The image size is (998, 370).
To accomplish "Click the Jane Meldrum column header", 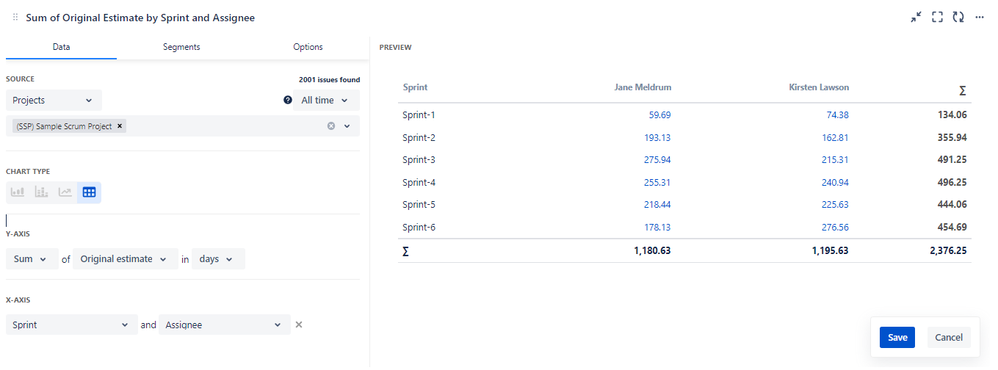I will coord(642,87).
